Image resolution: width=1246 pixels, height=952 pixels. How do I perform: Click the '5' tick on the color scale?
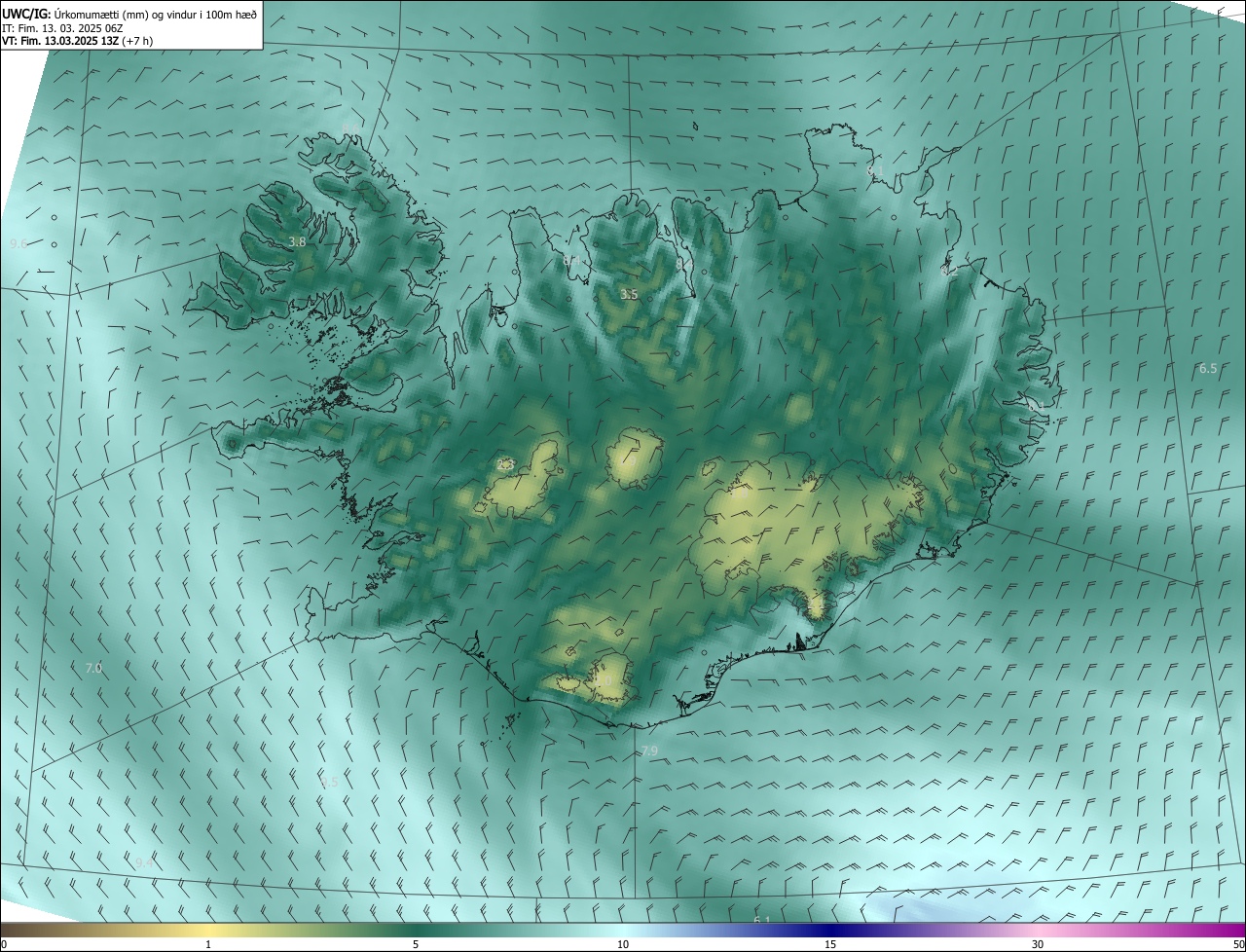(416, 944)
